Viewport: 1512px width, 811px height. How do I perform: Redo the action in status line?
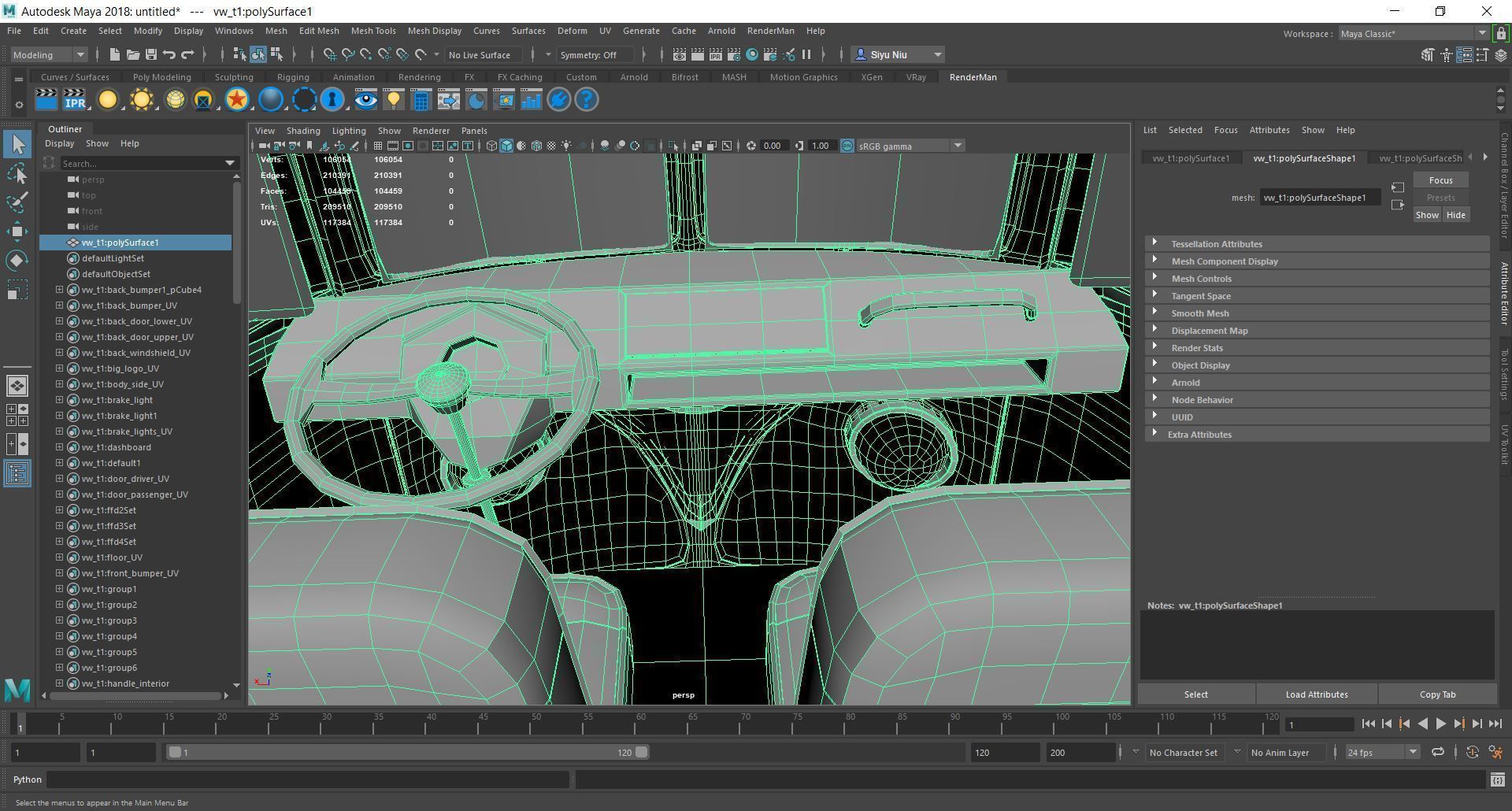(x=187, y=54)
